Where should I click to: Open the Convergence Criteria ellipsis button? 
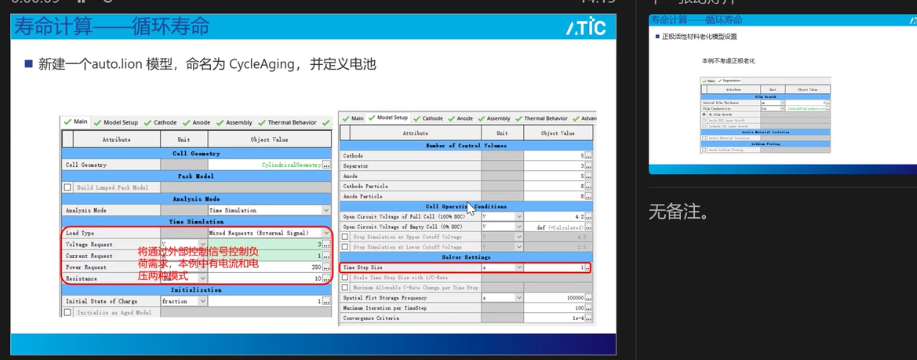[588, 319]
